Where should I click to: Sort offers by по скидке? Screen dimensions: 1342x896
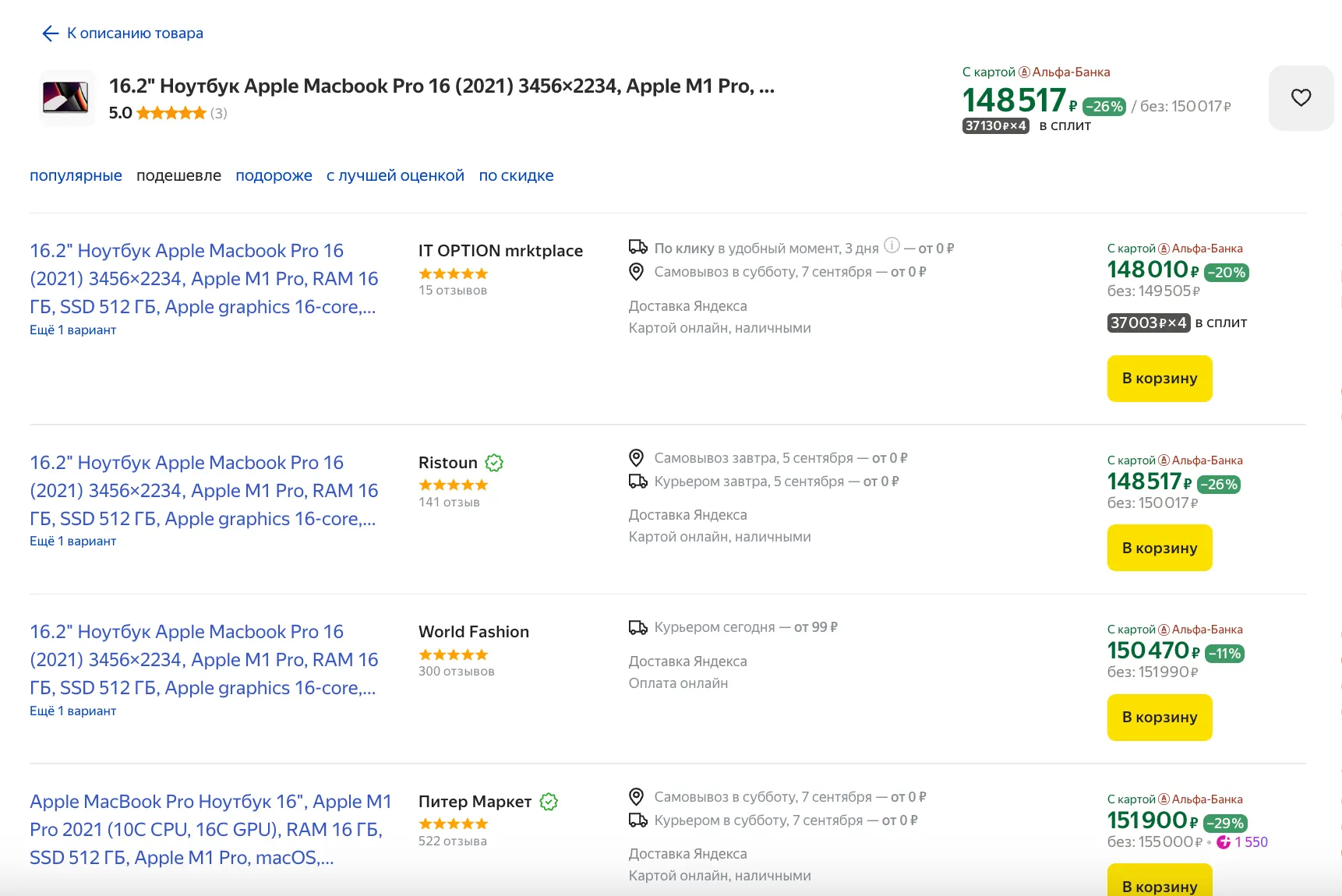[x=516, y=175]
